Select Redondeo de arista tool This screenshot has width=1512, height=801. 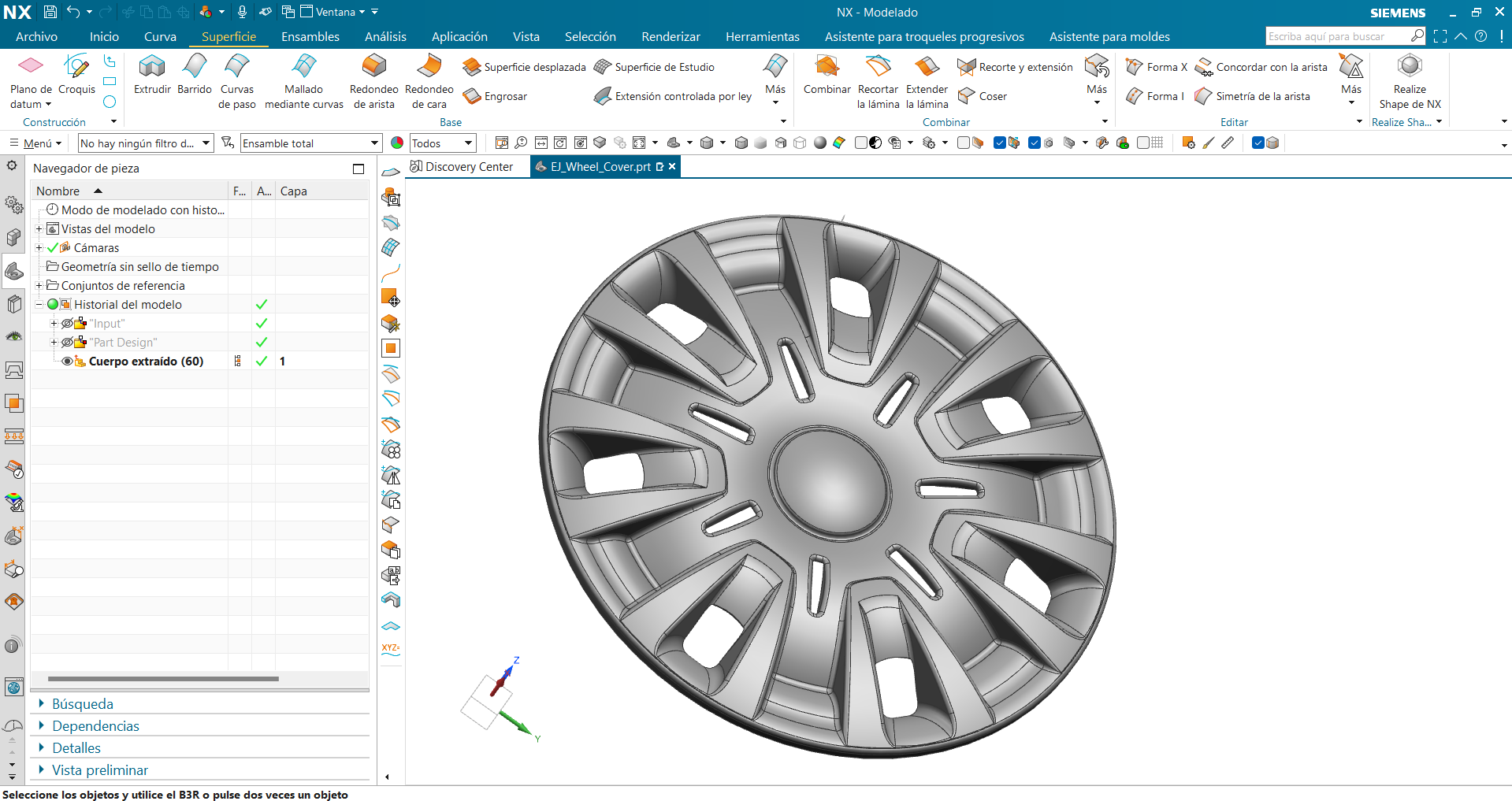click(373, 82)
